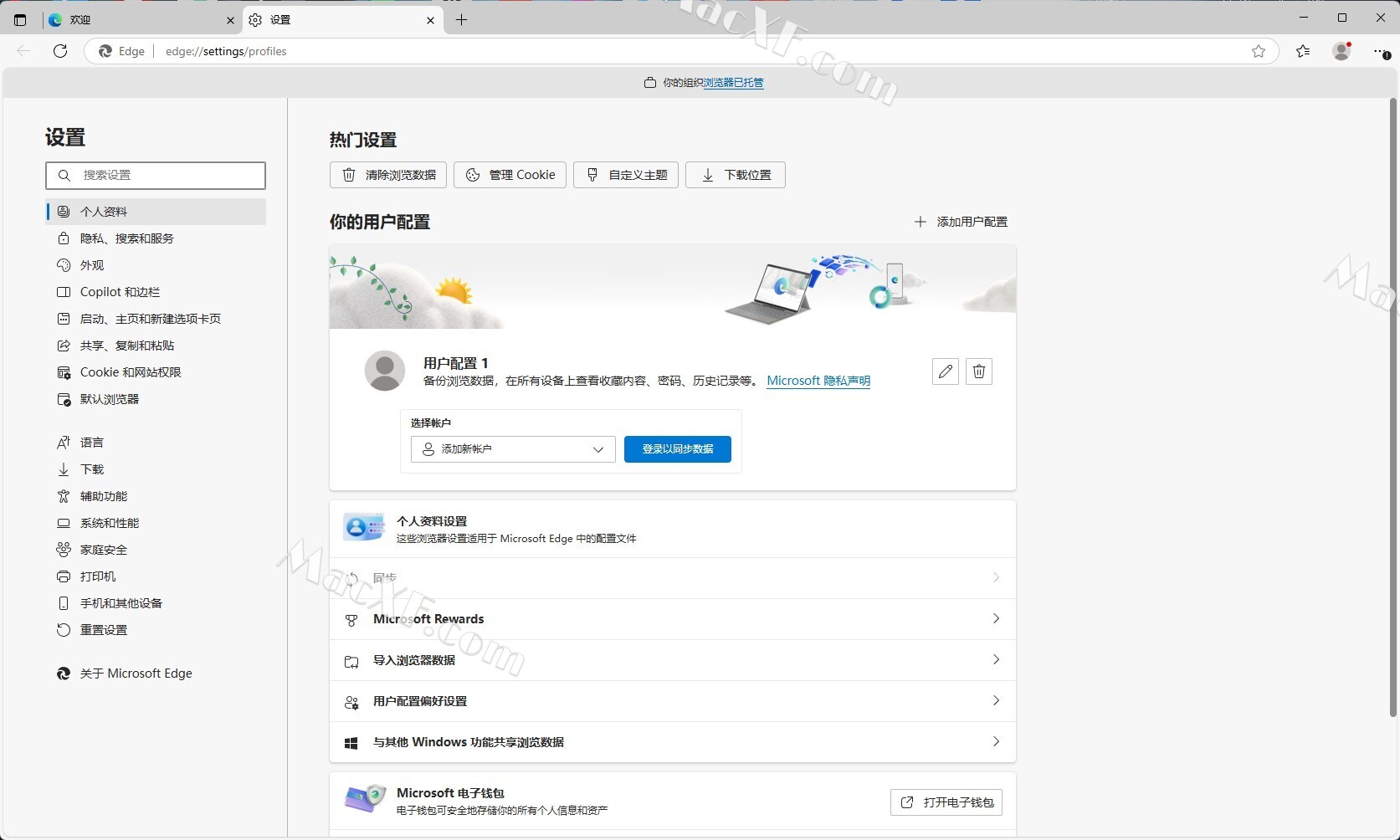Open 浏览器已托管 link
The height and width of the screenshot is (840, 1400).
point(734,83)
